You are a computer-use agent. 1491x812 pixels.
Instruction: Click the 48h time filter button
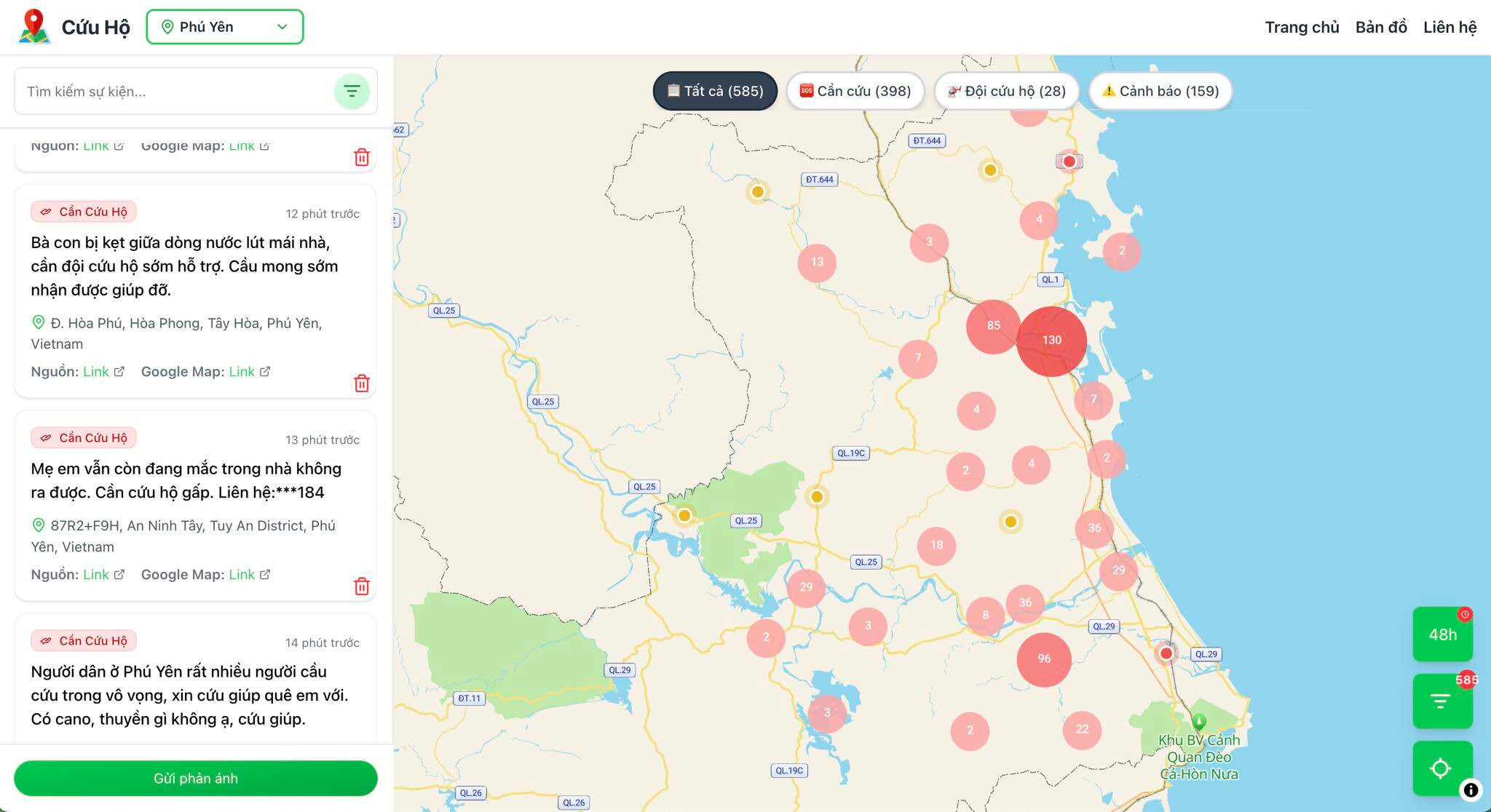point(1442,634)
